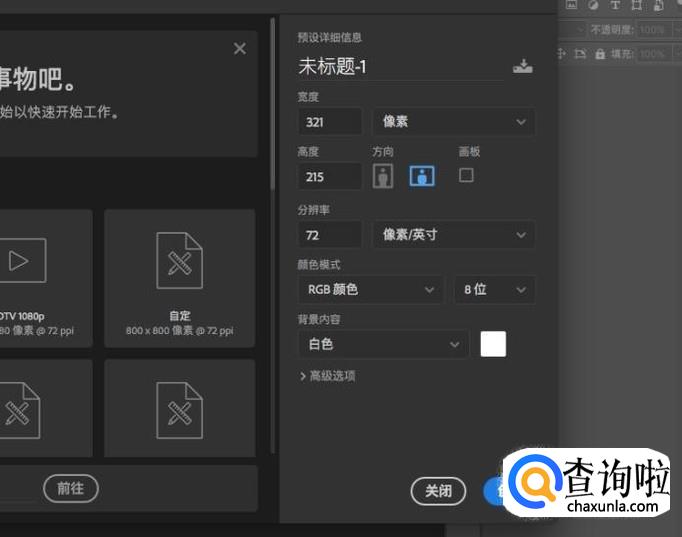Click the type layer filter icon
The width and height of the screenshot is (682, 537).
point(615,5)
